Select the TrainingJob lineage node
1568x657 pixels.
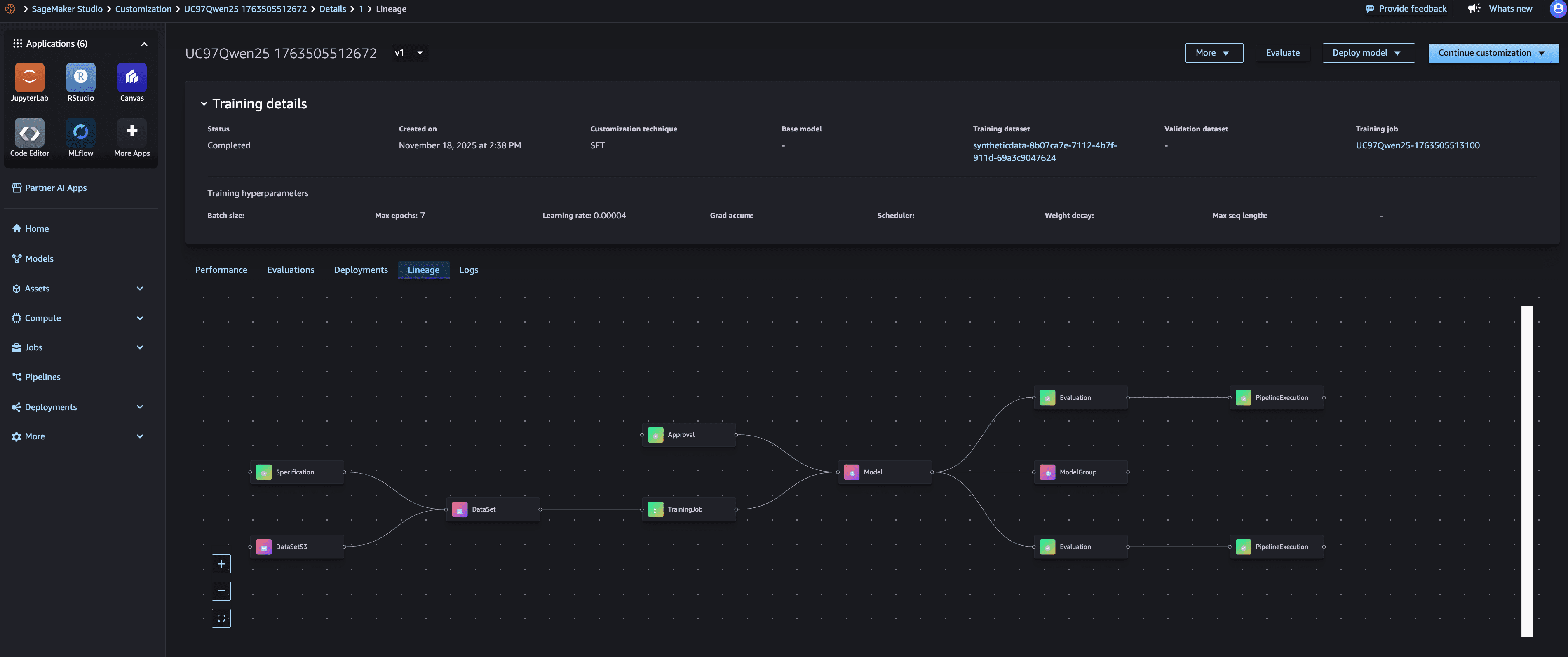tap(688, 509)
